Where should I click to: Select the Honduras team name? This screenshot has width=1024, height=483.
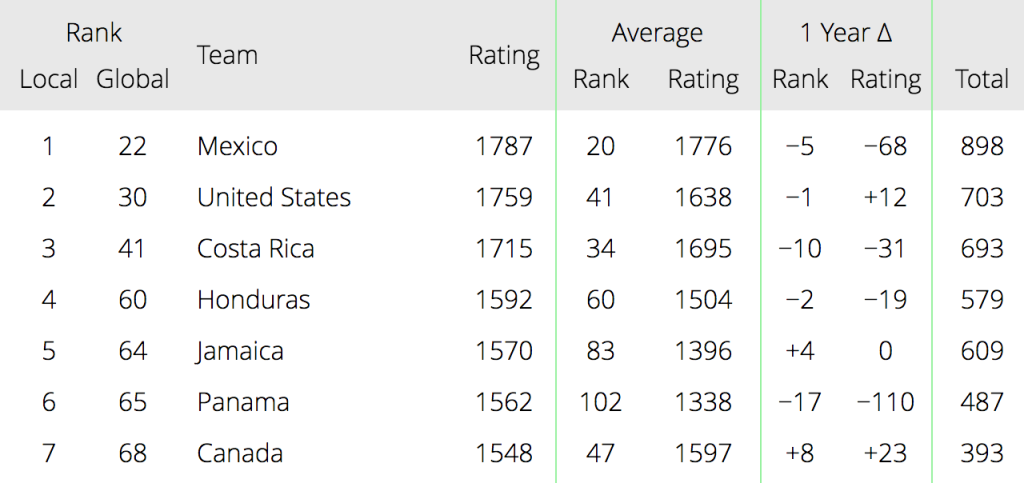click(x=253, y=300)
